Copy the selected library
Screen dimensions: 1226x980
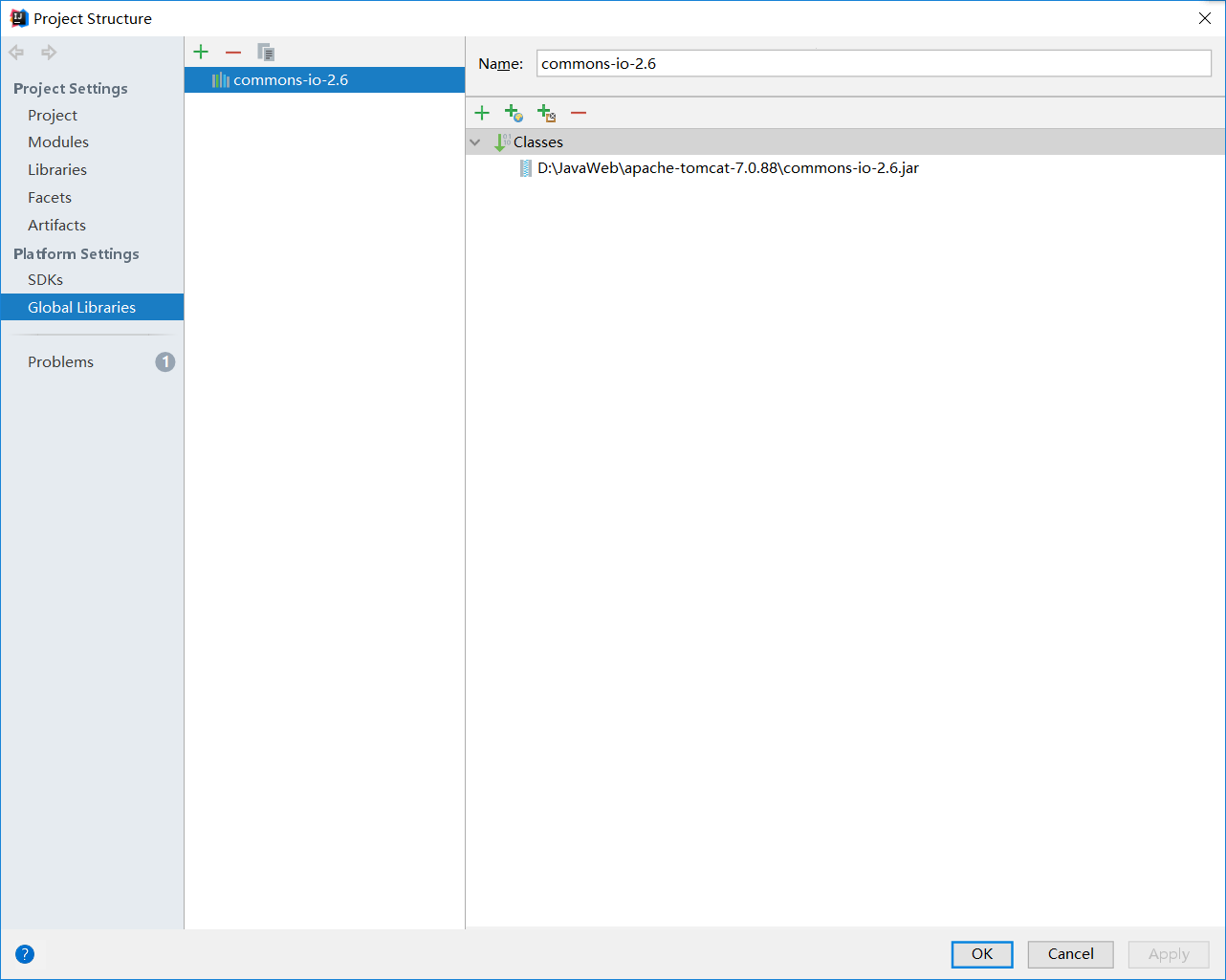coord(266,52)
